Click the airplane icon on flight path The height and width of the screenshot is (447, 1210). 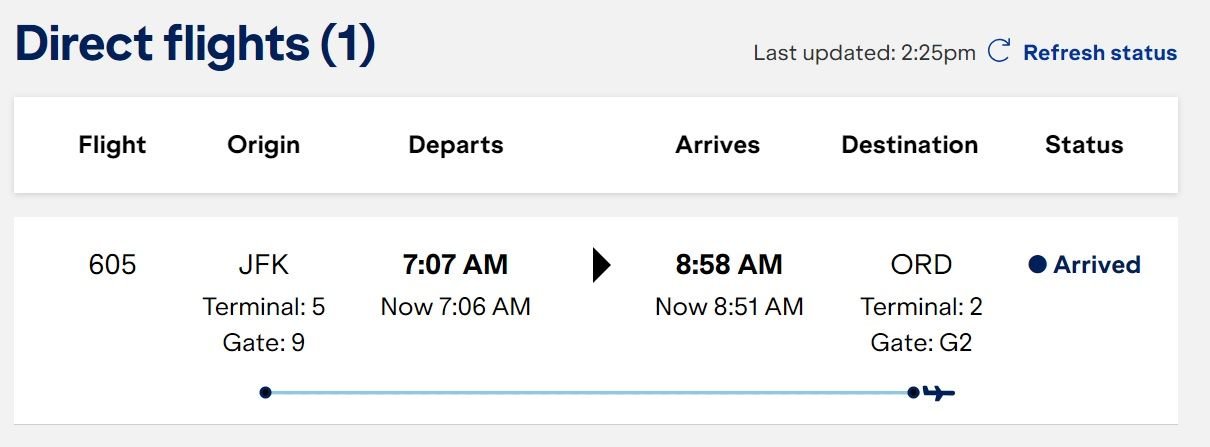(x=939, y=392)
